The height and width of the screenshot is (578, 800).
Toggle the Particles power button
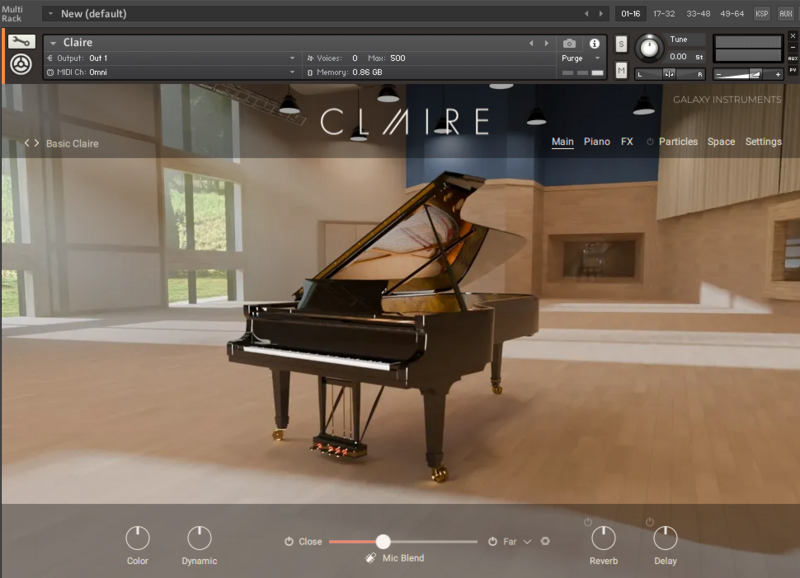pos(650,142)
